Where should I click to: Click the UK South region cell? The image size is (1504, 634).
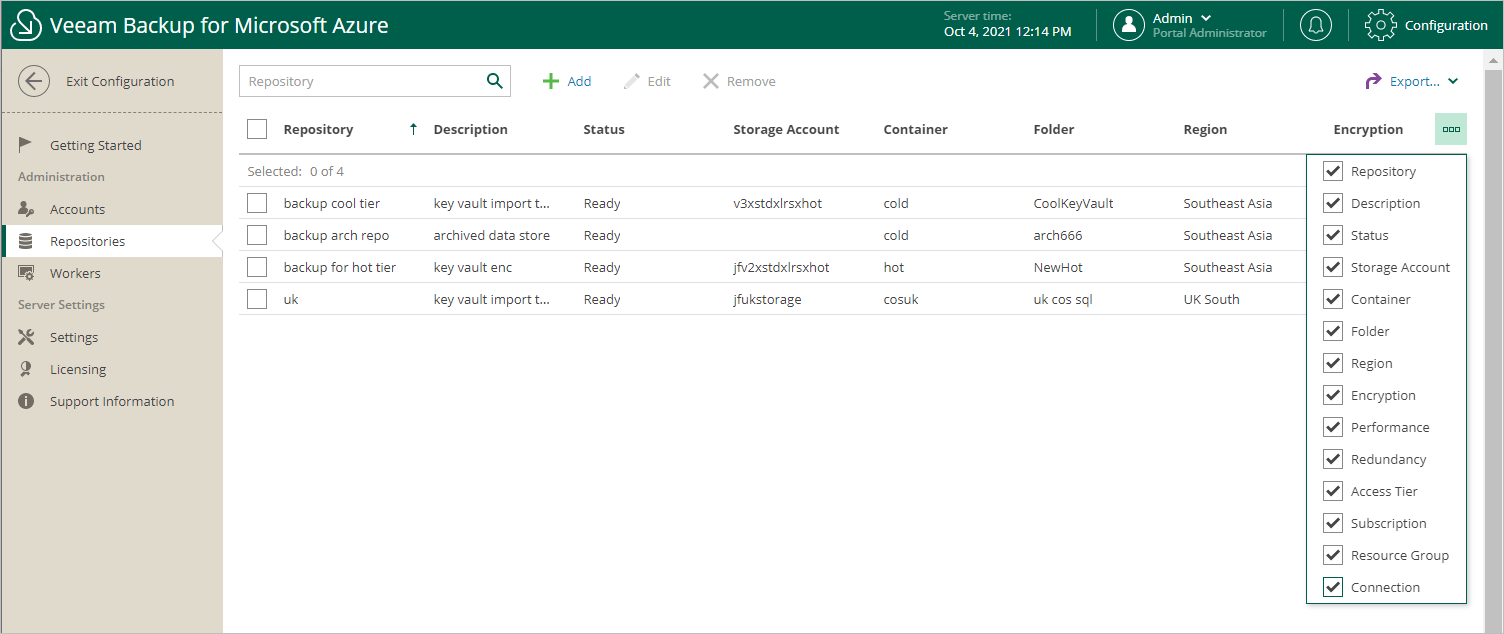pos(1211,299)
